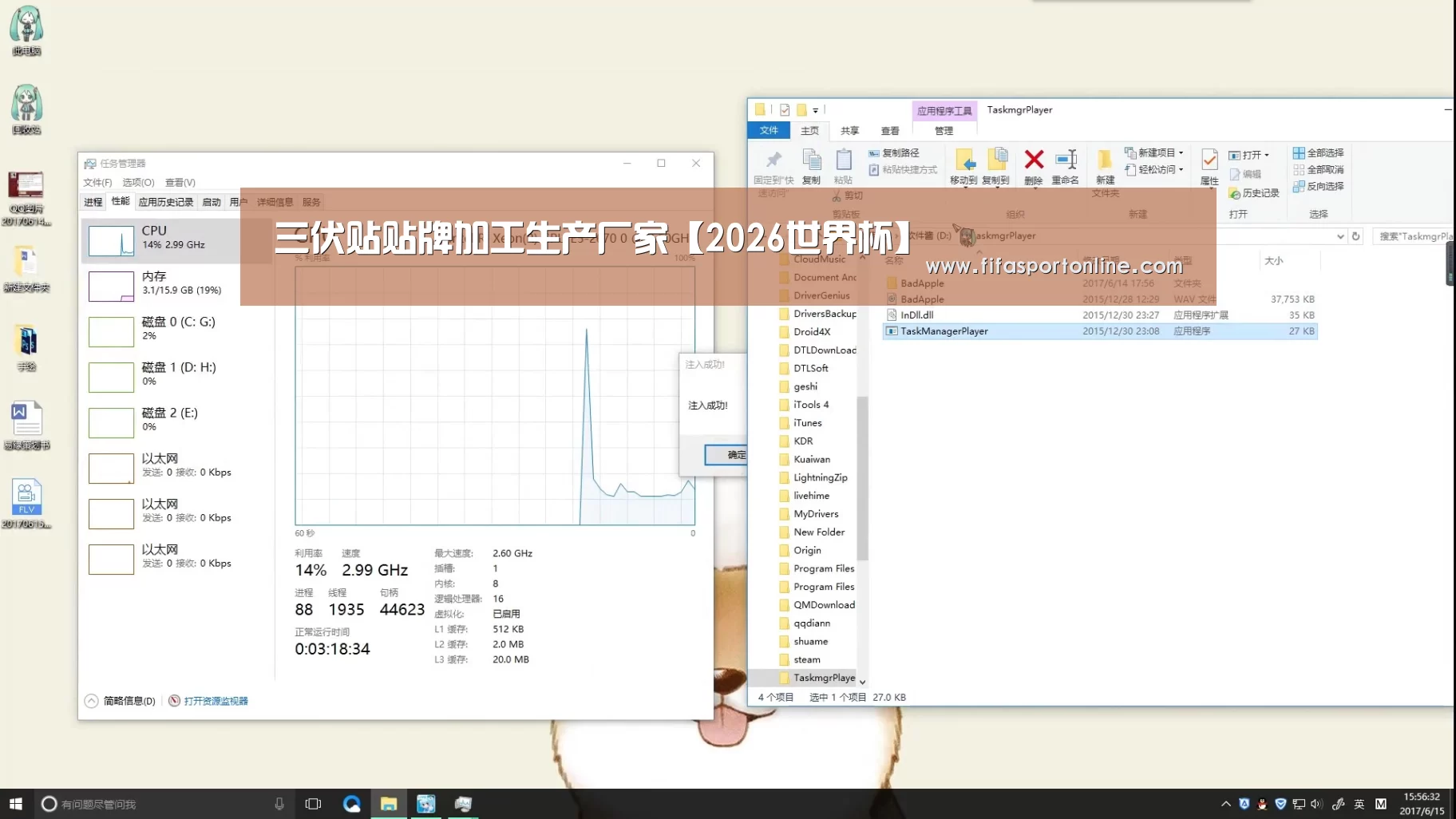This screenshot has width=1456, height=819.
Task: Click the Explorer search box
Action: 1414,236
